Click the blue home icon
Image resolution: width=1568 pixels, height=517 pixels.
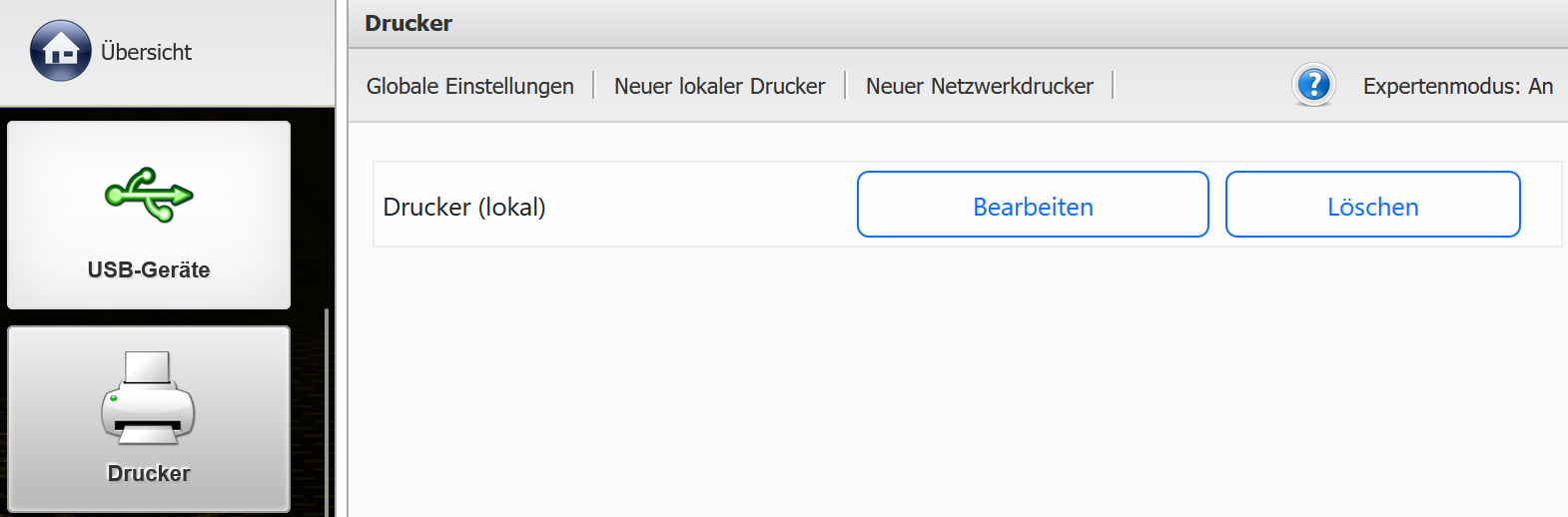(61, 51)
